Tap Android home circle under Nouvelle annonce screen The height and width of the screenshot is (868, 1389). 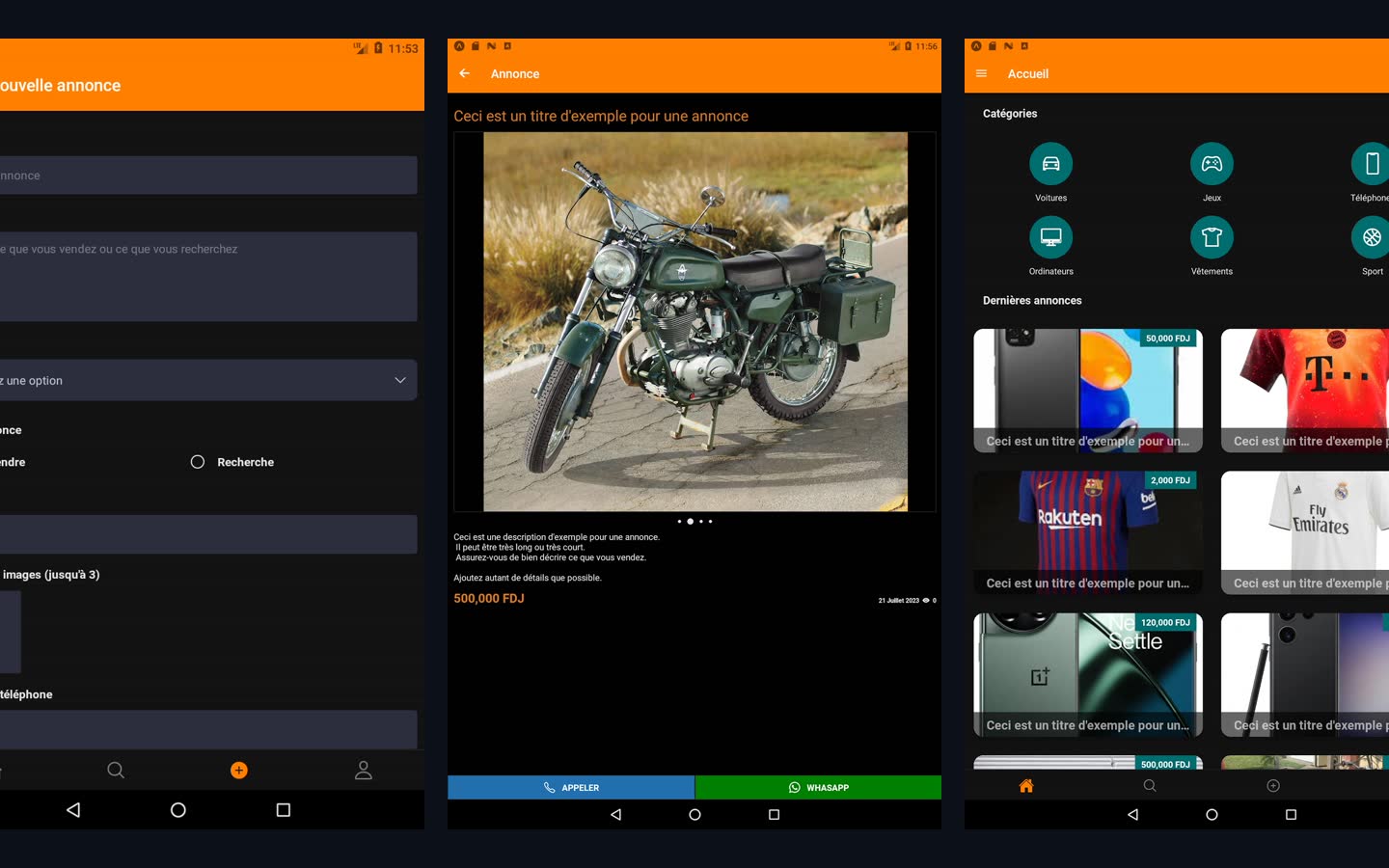point(178,810)
